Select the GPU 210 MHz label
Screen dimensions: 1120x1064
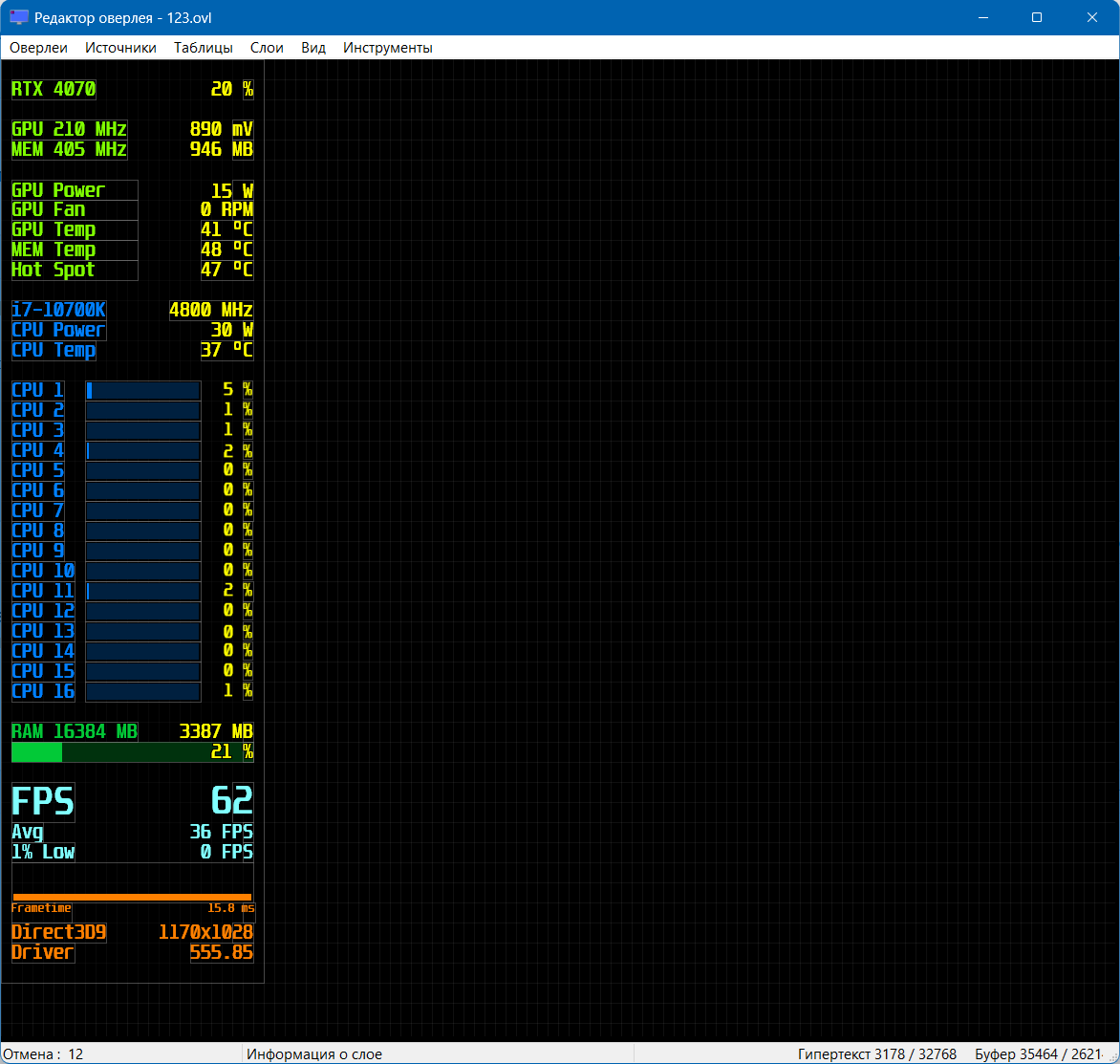tap(70, 129)
